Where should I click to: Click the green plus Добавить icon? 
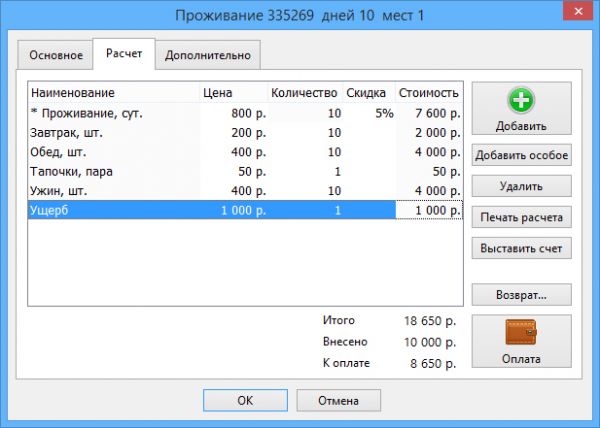tap(521, 100)
